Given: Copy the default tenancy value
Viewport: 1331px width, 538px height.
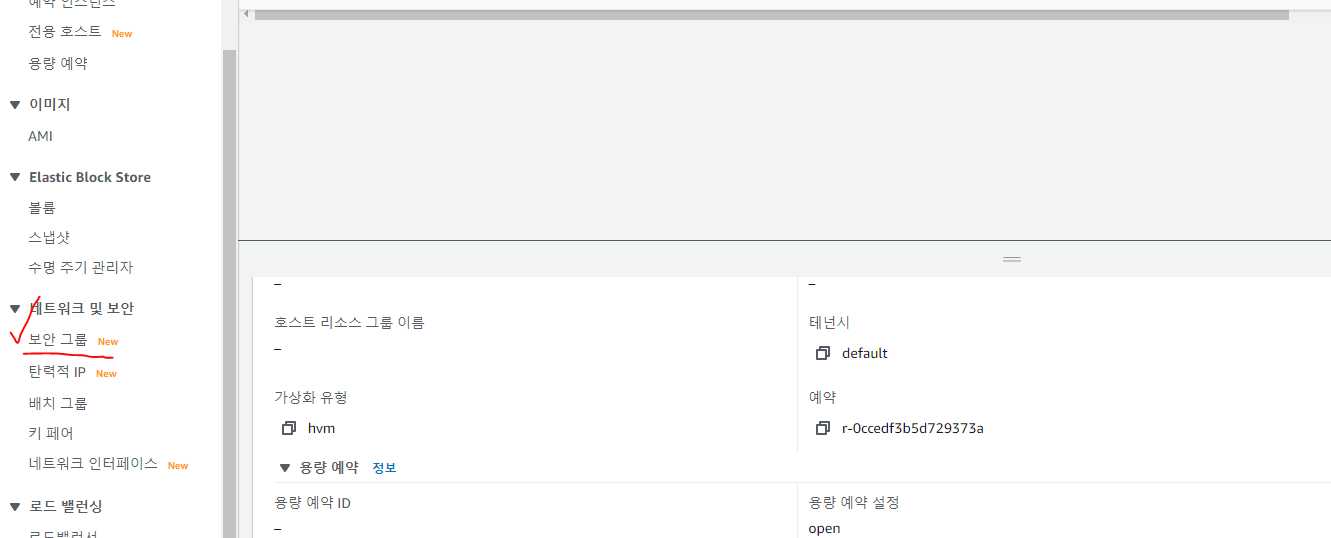Looking at the screenshot, I should (x=823, y=353).
